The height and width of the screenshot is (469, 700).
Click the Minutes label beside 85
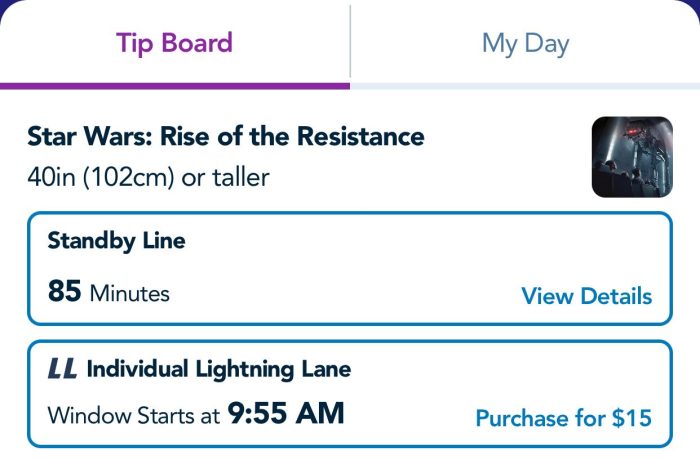point(129,294)
